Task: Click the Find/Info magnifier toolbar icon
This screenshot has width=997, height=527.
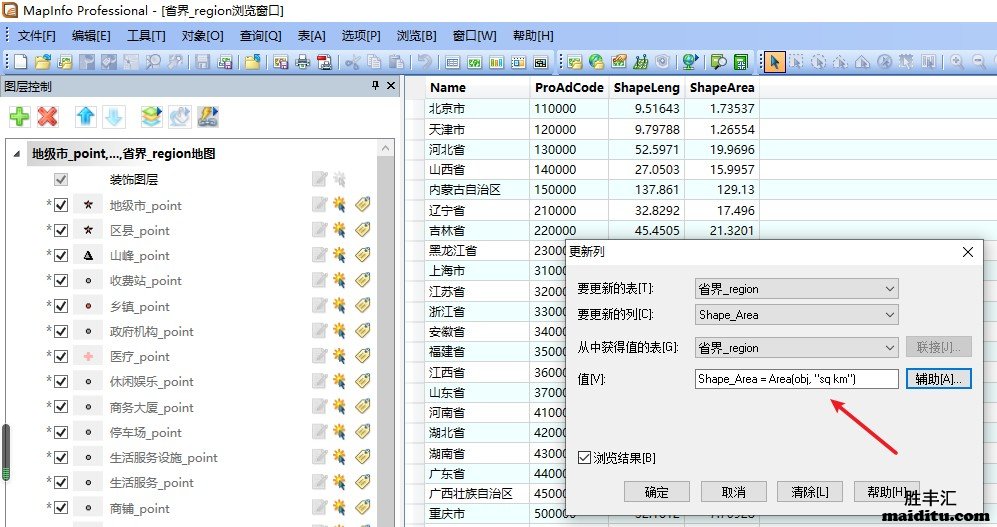Action: tap(719, 62)
